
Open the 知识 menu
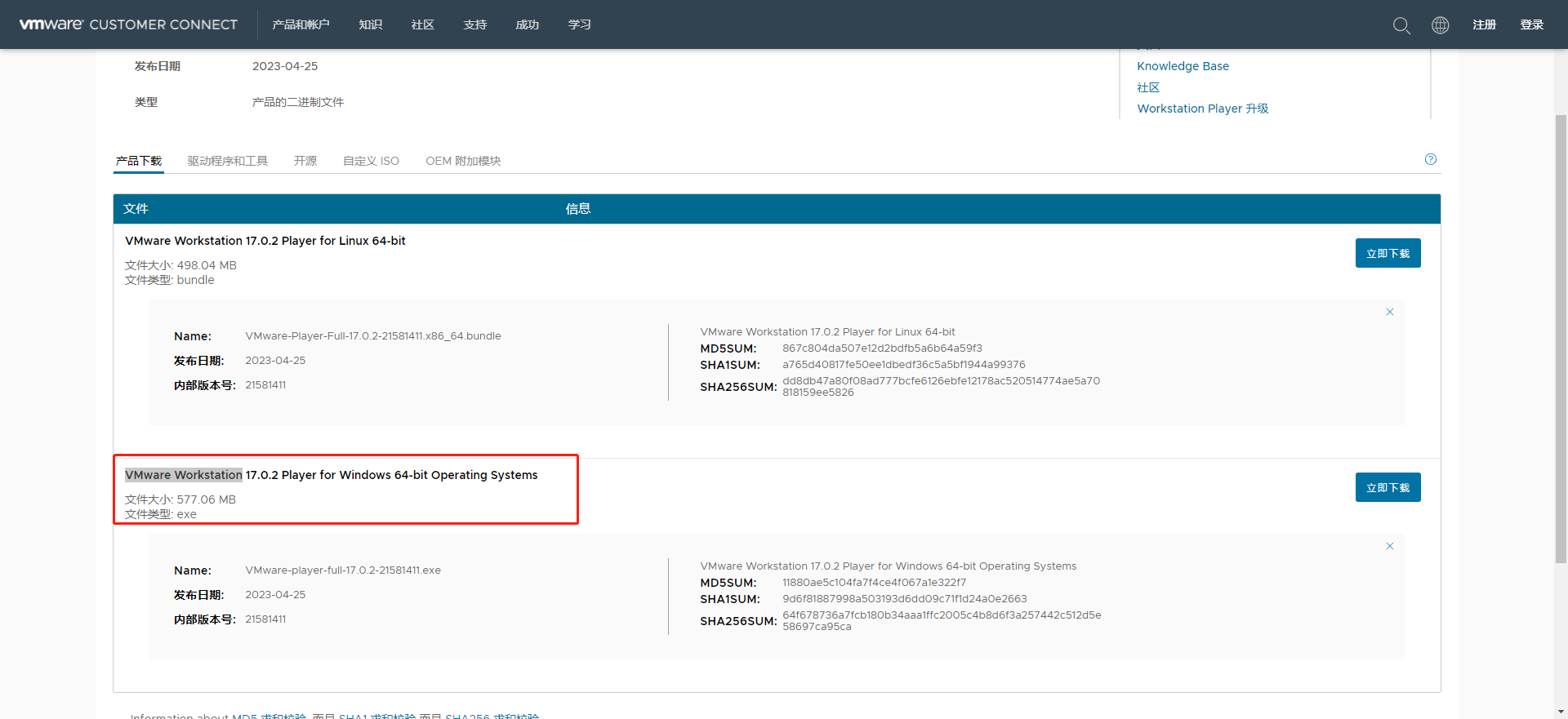pyautogui.click(x=371, y=24)
